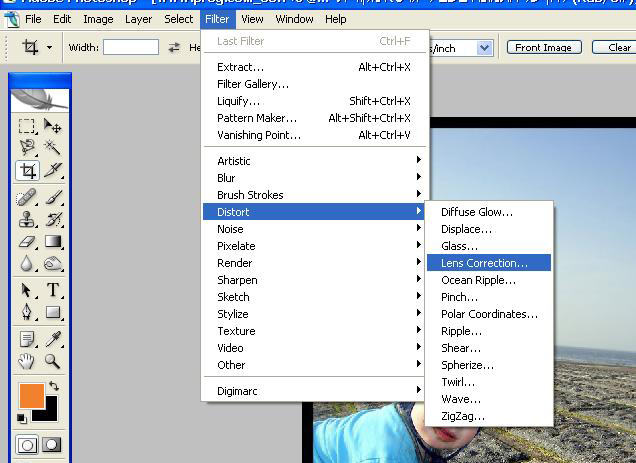
Task: Click the swap width and height arrows
Action: 174,47
